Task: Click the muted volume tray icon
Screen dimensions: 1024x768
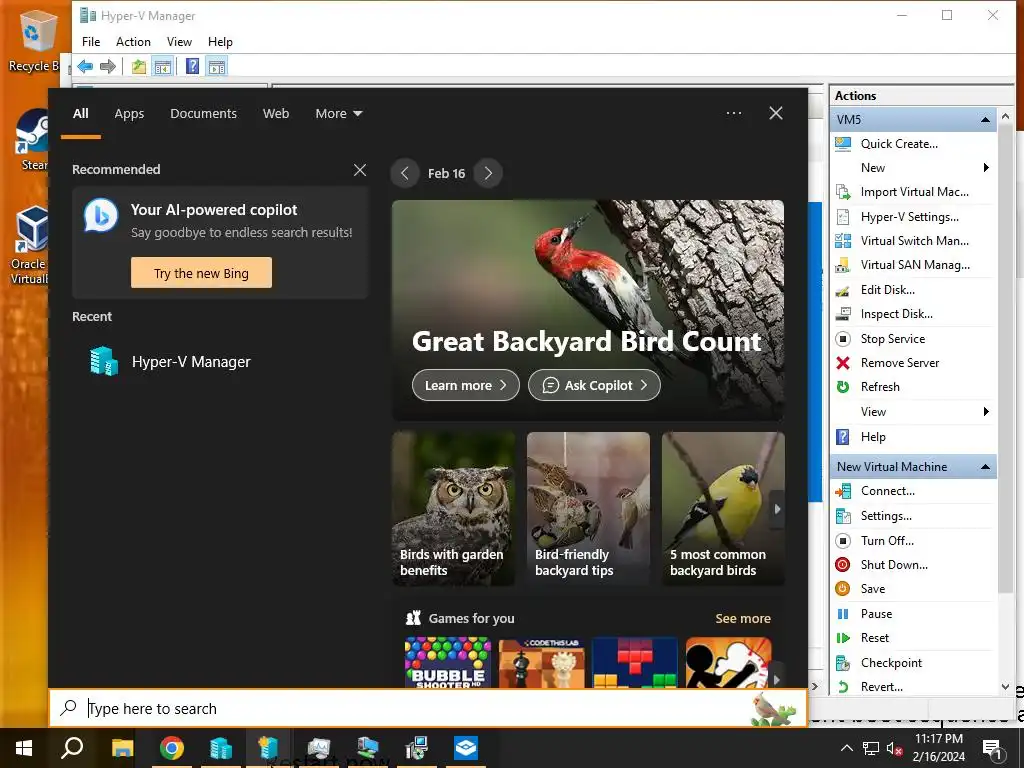Action: pyautogui.click(x=894, y=749)
